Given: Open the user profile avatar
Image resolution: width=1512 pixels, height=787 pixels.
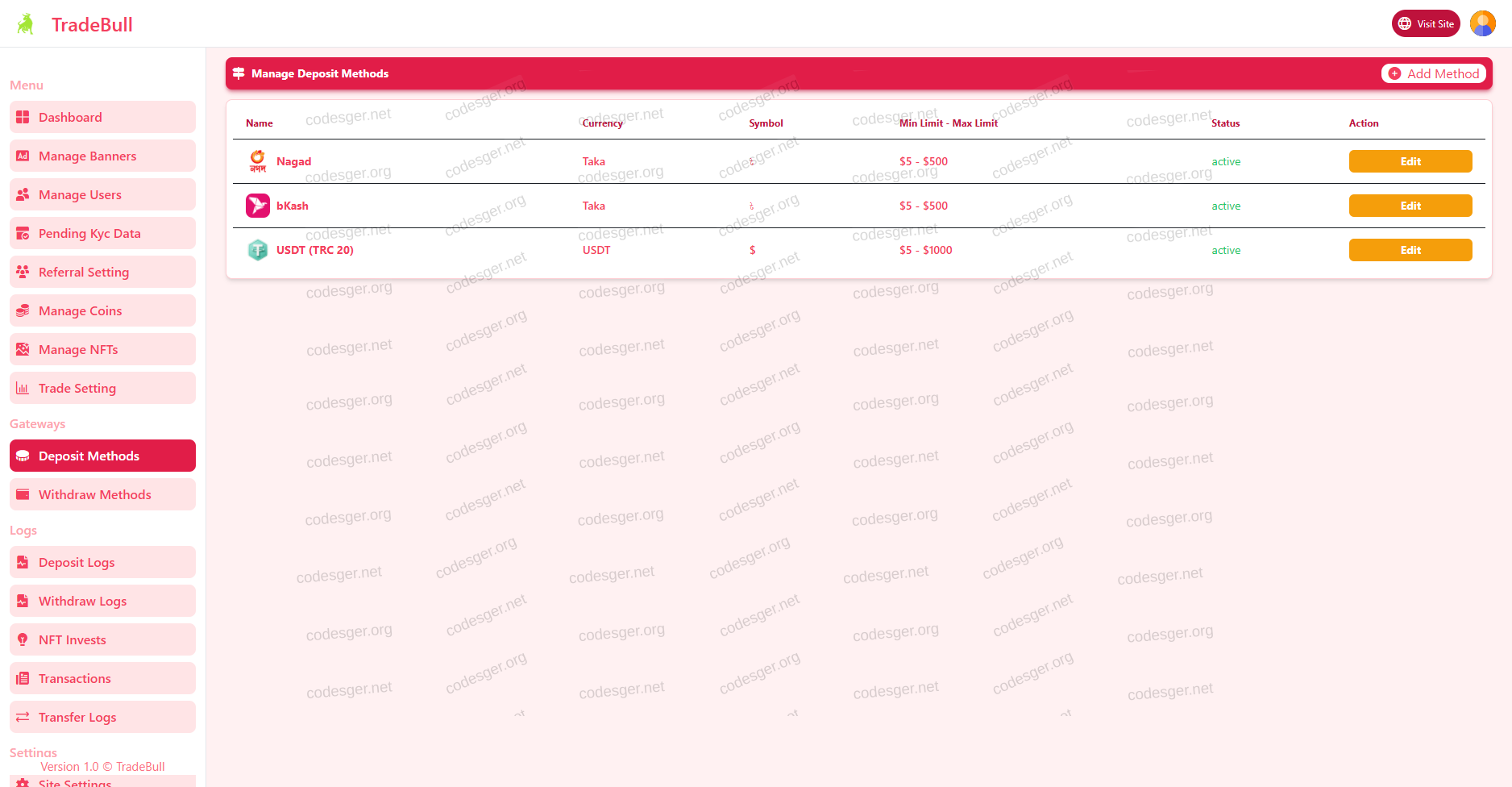Looking at the screenshot, I should point(1482,23).
